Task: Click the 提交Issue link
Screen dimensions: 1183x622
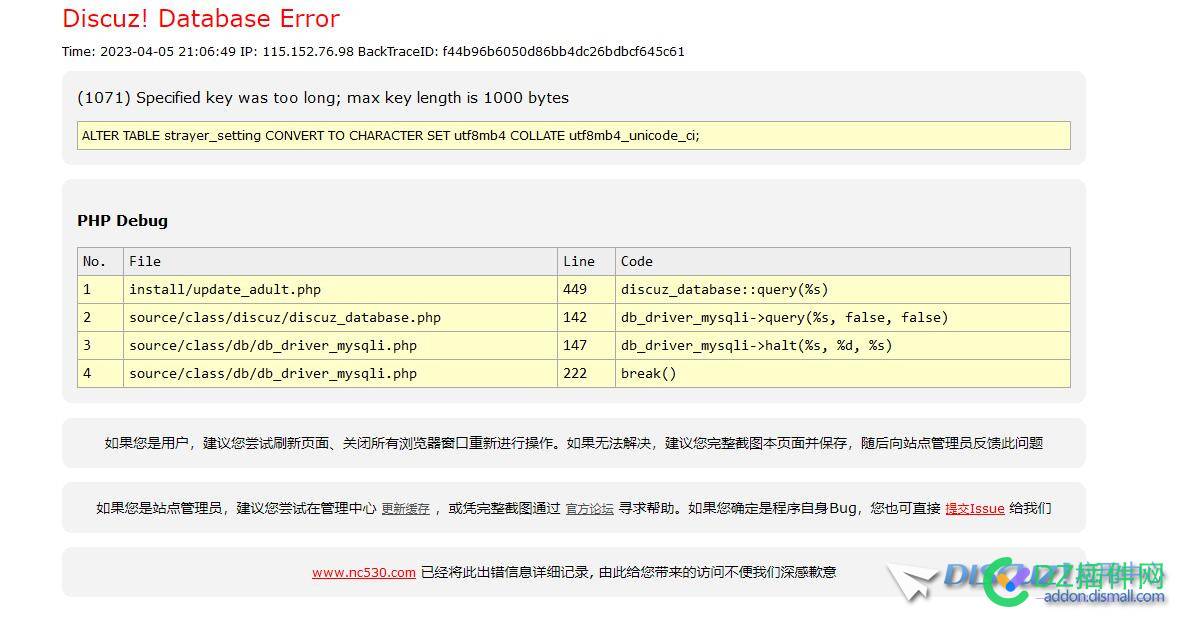Action: (974, 508)
